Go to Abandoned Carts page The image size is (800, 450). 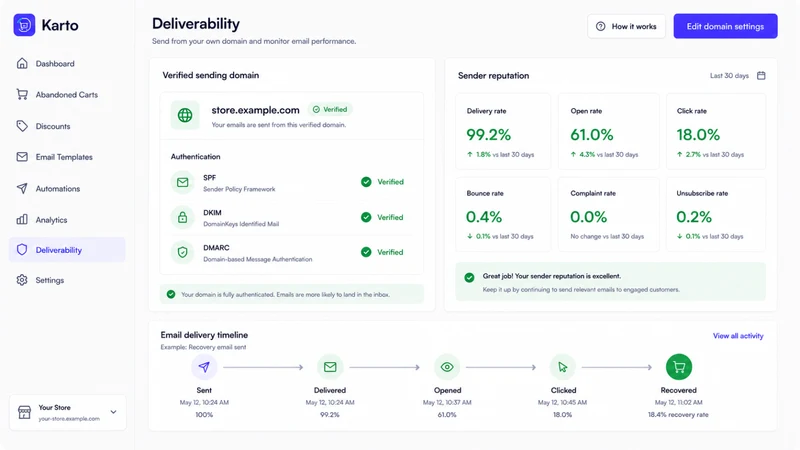67,94
